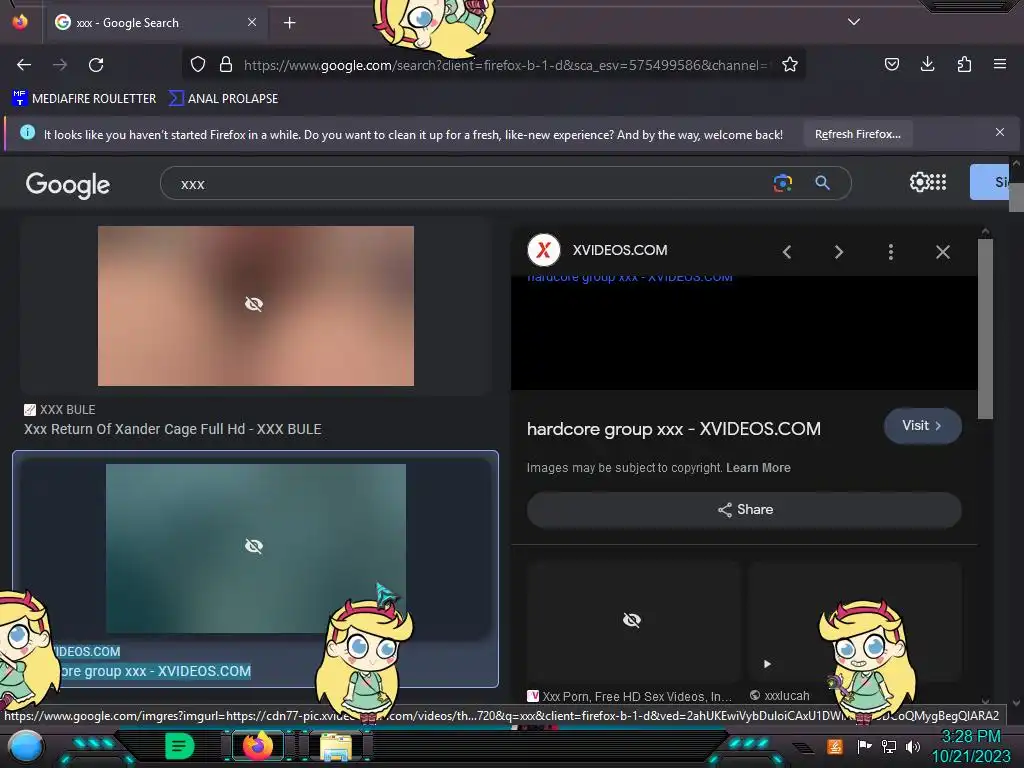Click the info icon in the notification bar
Image resolution: width=1024 pixels, height=768 pixels.
tap(27, 133)
